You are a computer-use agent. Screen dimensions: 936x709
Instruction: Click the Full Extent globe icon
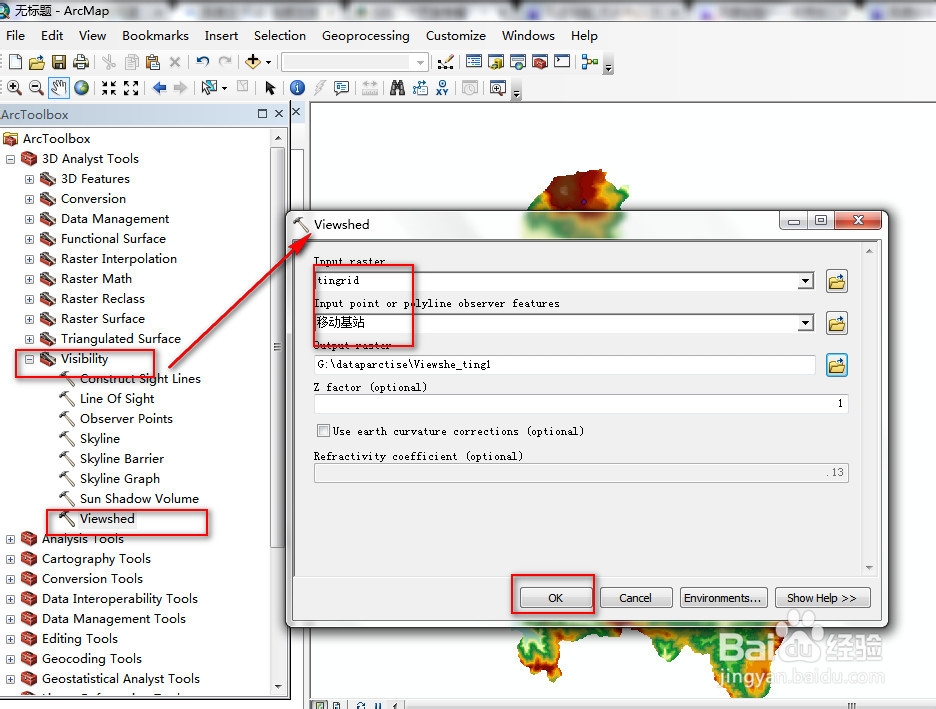[81, 88]
